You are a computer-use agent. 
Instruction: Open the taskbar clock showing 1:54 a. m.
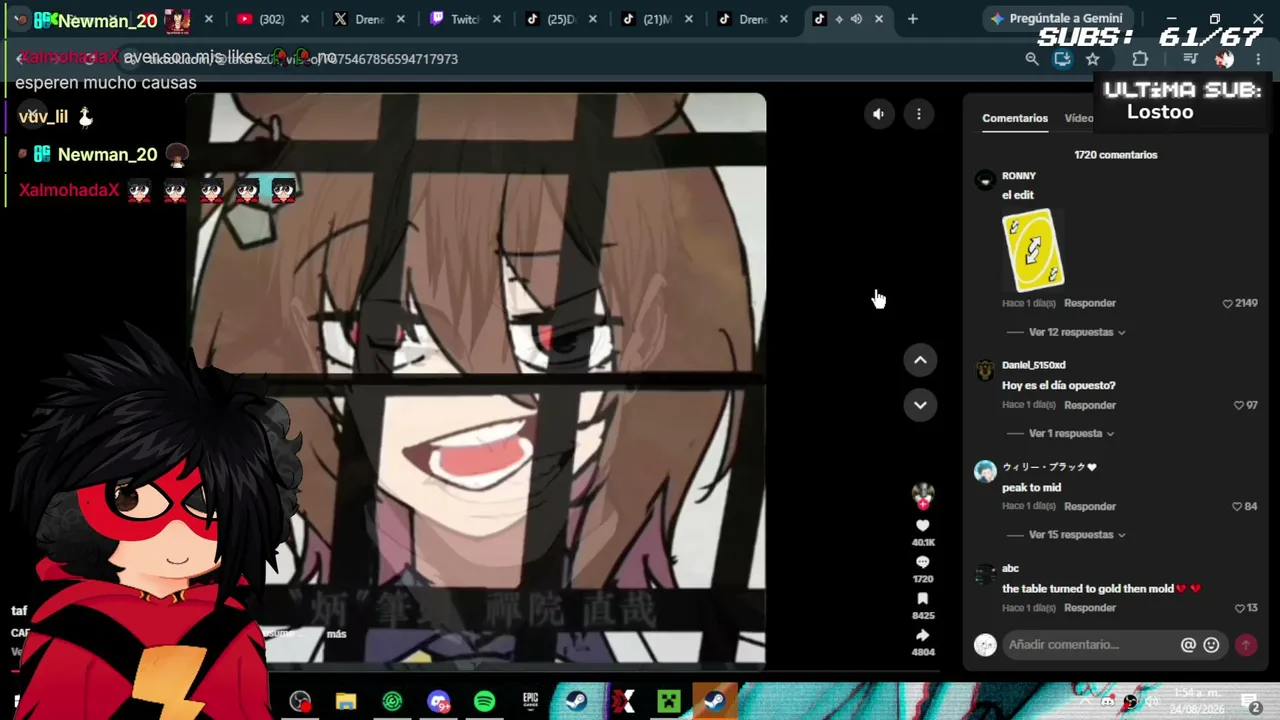(x=1196, y=700)
